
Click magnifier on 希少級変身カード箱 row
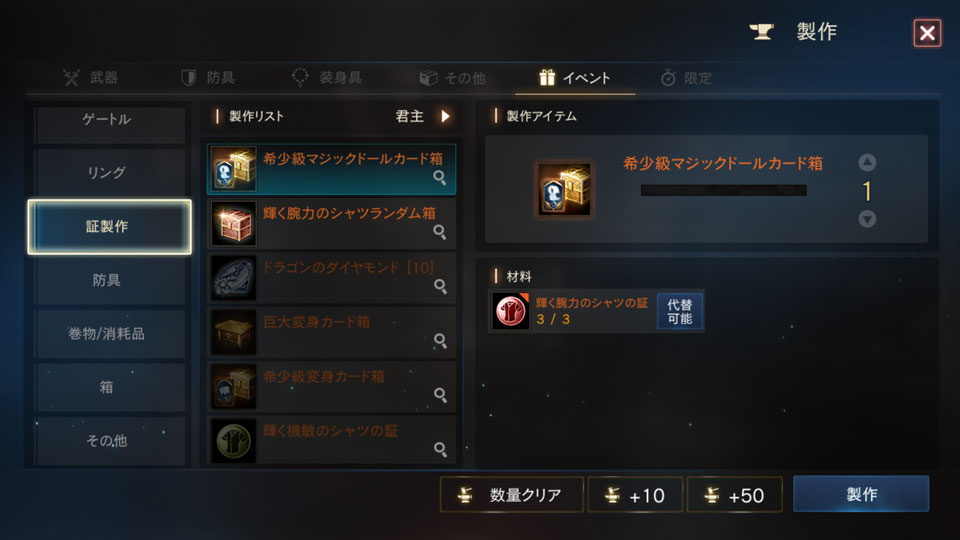(x=440, y=395)
